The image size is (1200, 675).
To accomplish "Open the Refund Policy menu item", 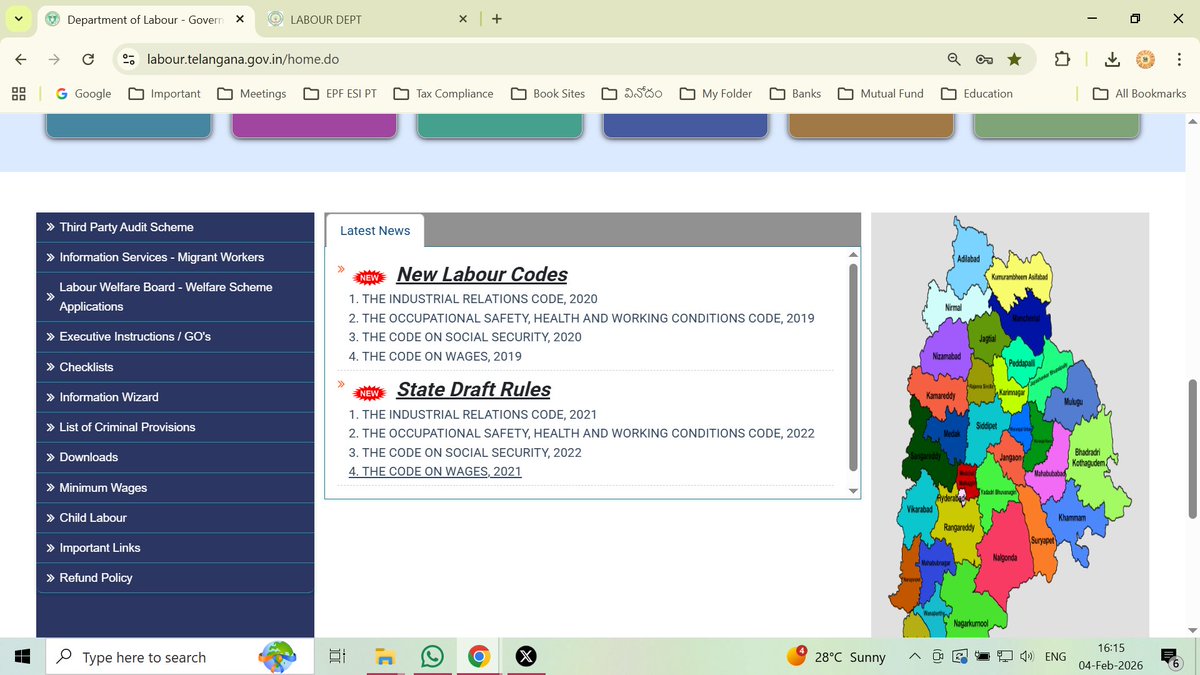I will tap(175, 578).
